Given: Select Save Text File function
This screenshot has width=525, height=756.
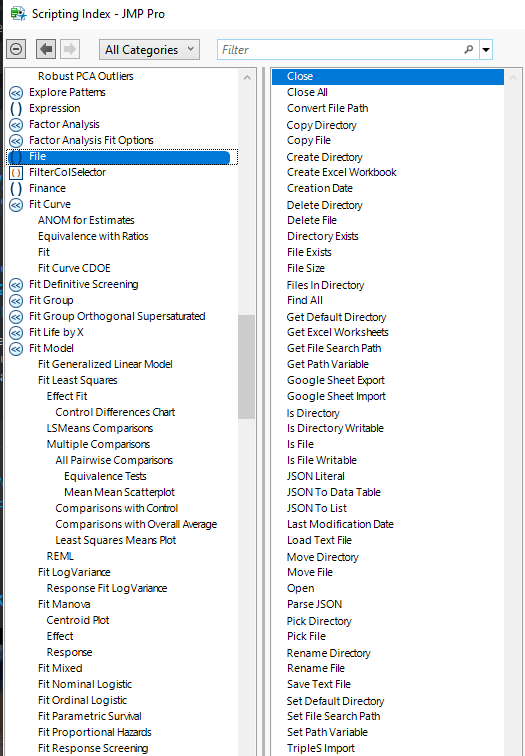Looking at the screenshot, I should coord(319,684).
